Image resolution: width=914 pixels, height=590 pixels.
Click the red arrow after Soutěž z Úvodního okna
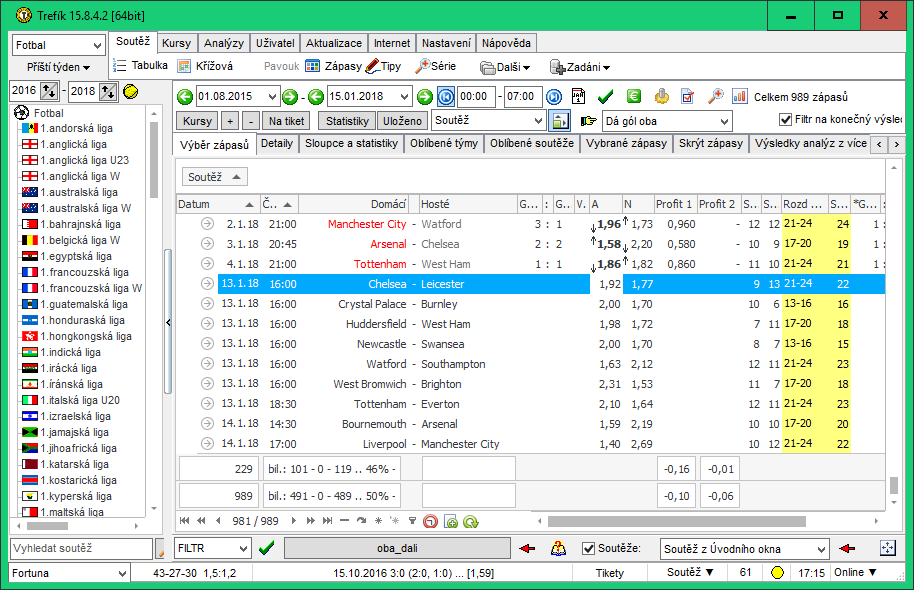(x=847, y=548)
